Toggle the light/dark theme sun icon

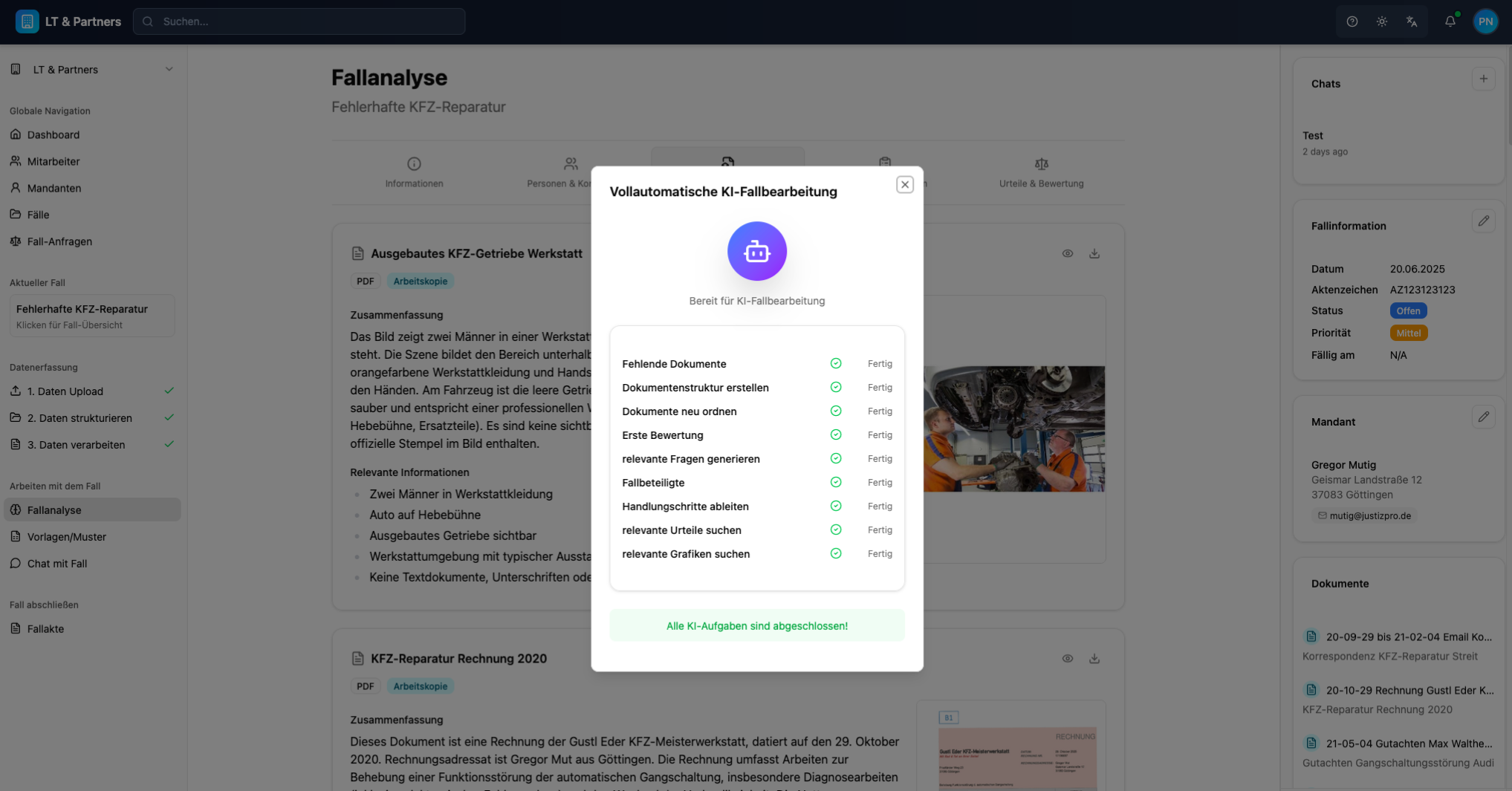1381,22
